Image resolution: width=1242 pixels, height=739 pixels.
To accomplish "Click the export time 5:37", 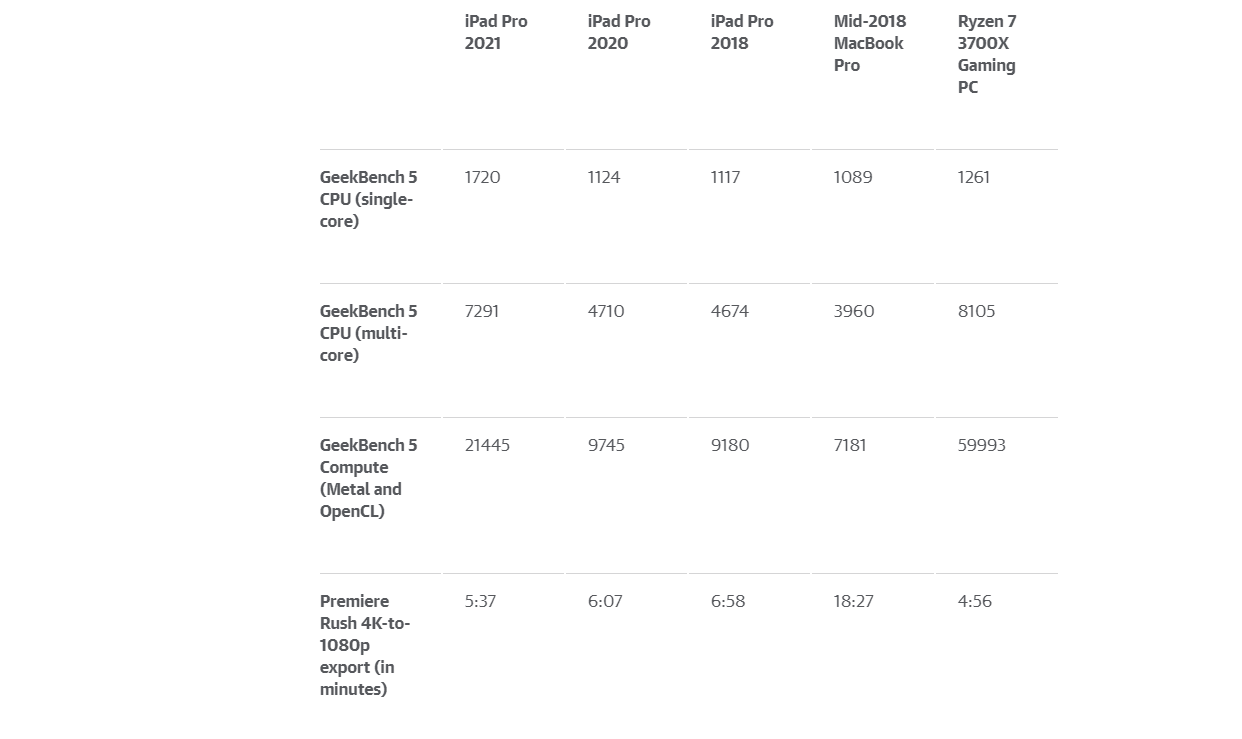I will [x=480, y=601].
